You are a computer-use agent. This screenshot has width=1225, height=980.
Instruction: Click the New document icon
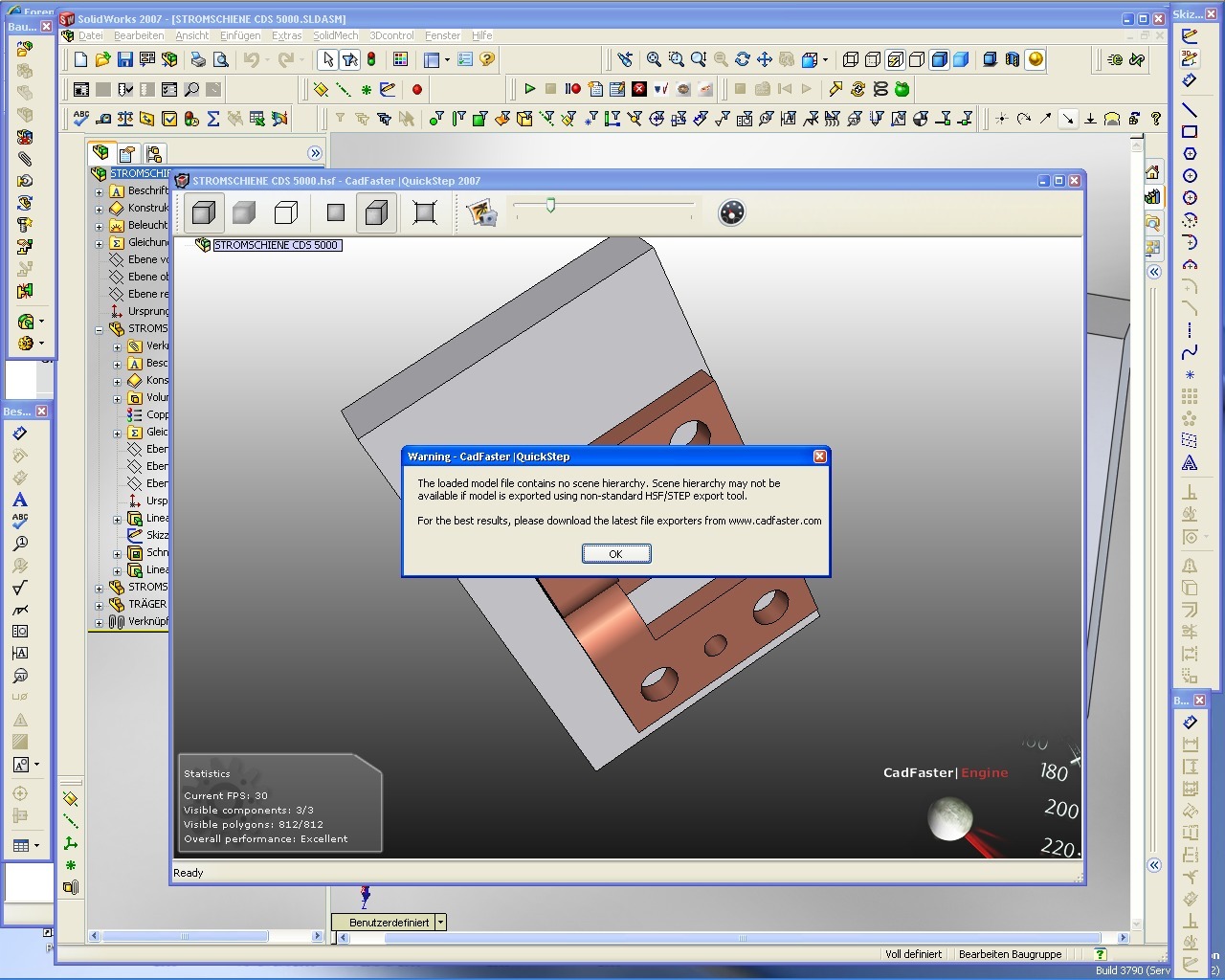coord(81,59)
